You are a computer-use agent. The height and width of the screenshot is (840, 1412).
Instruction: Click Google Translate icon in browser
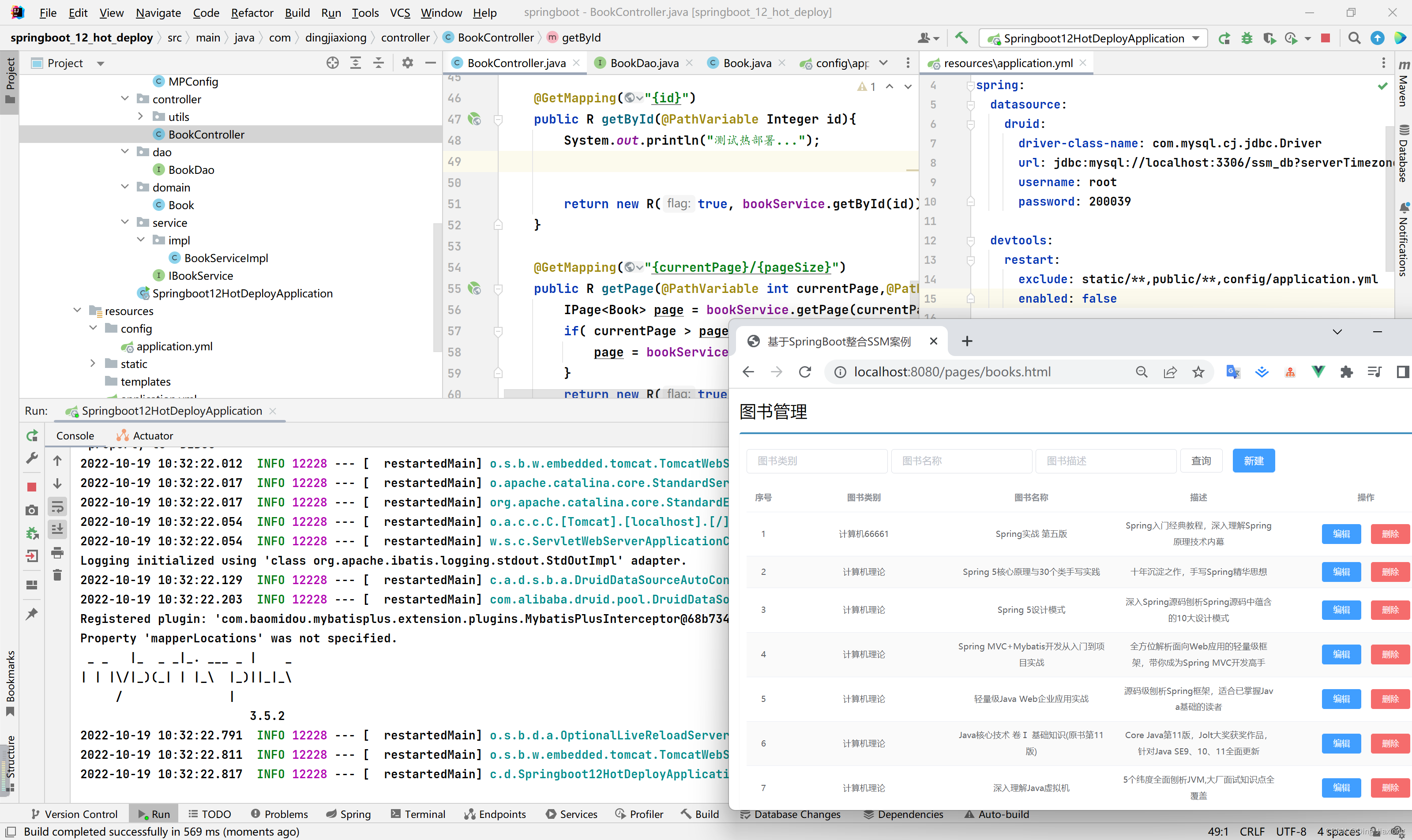coord(1232,372)
